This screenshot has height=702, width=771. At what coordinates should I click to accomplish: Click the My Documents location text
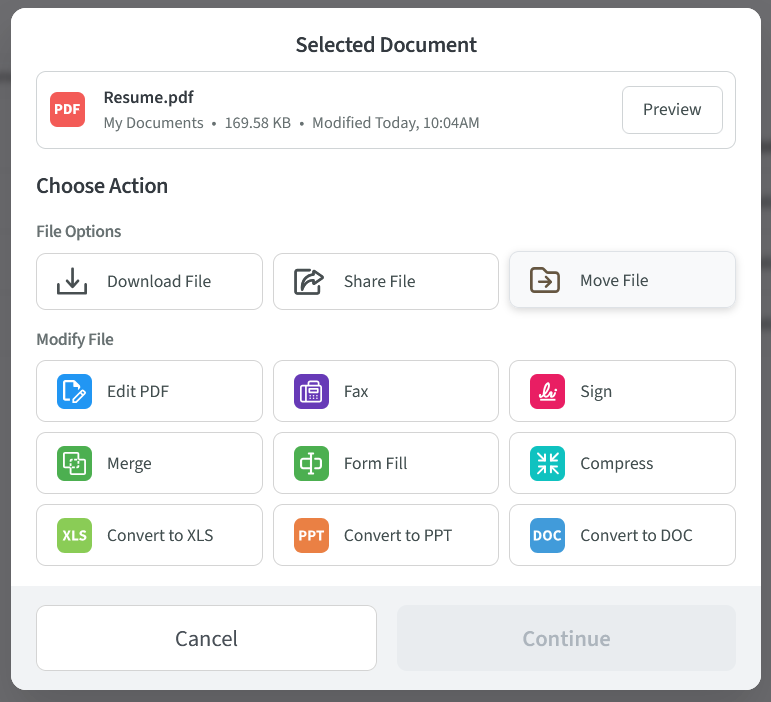(153, 123)
